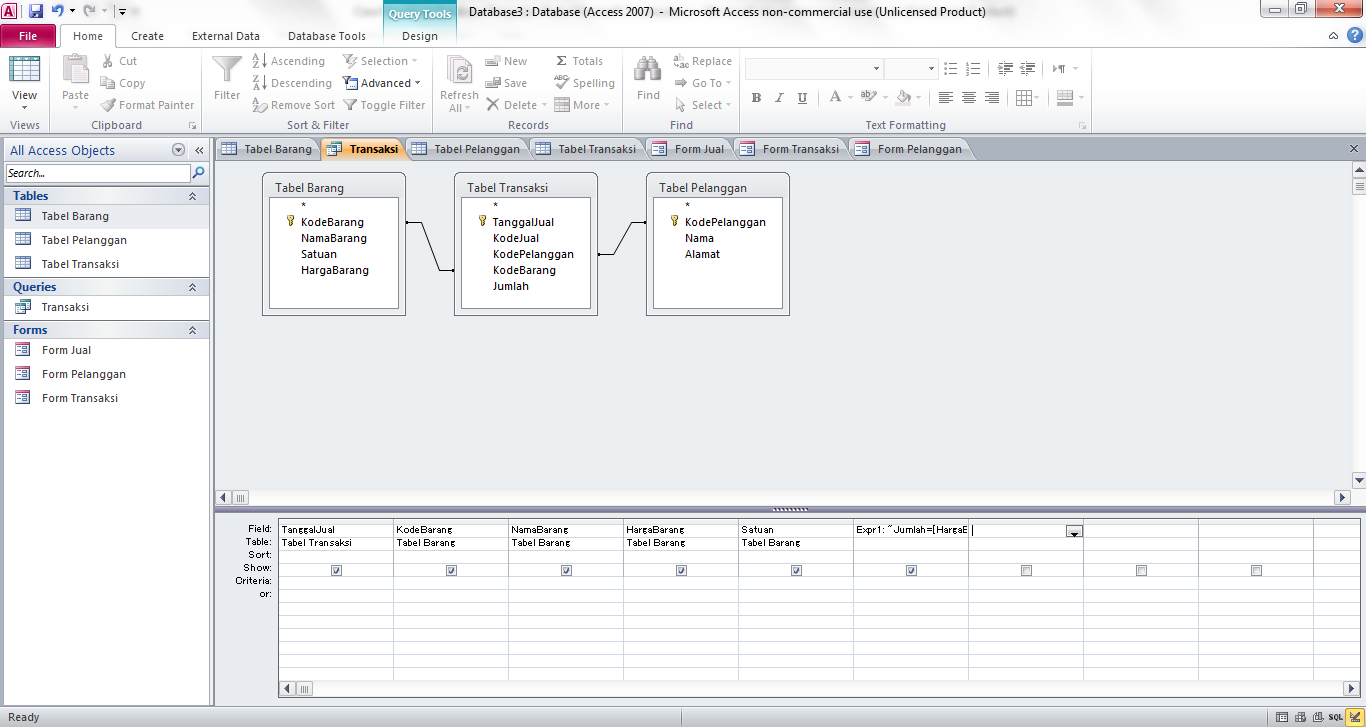This screenshot has height=727, width=1366.
Task: Switch to the Create ribbon tab
Action: [147, 36]
